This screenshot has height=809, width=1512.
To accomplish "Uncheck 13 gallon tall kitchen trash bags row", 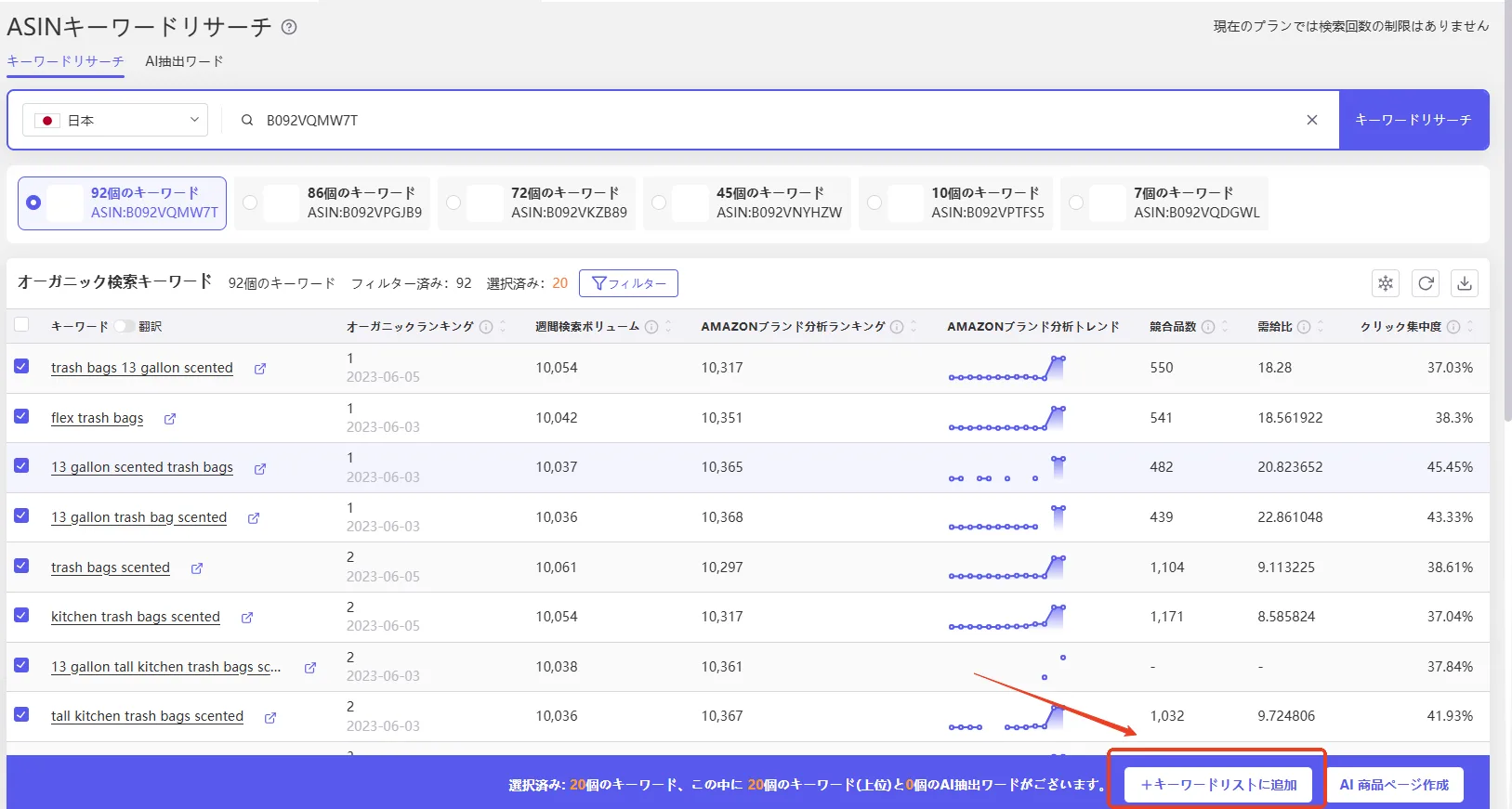I will tap(21, 665).
